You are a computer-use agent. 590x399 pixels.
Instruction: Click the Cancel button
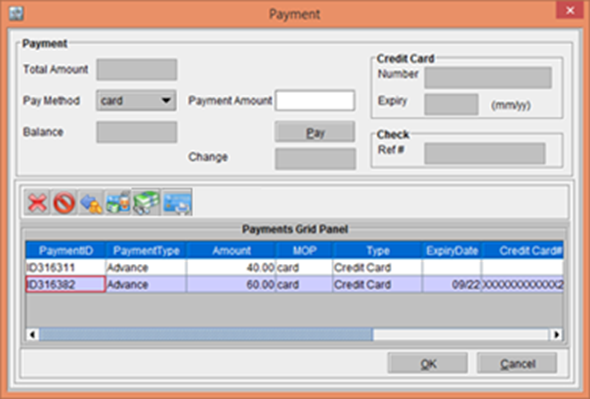517,363
